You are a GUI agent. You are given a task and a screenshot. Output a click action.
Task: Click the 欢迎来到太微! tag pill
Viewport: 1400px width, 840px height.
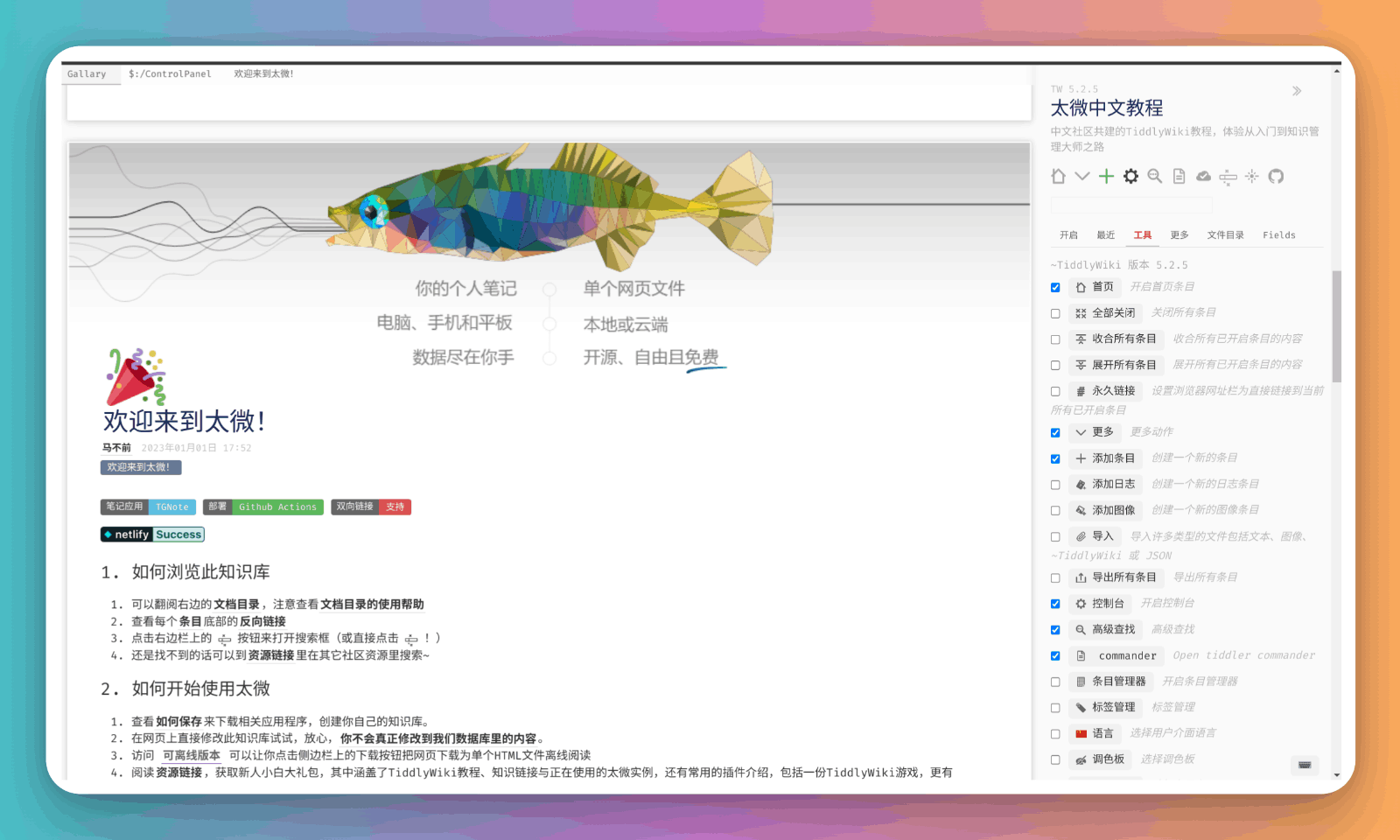[x=140, y=468]
